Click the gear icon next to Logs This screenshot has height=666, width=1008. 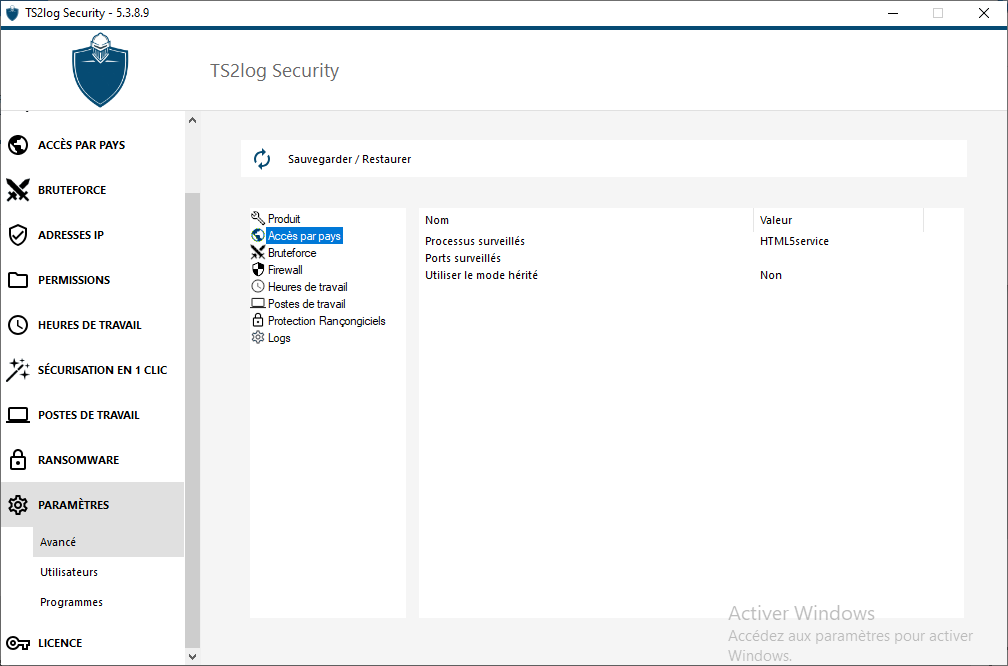coord(258,338)
